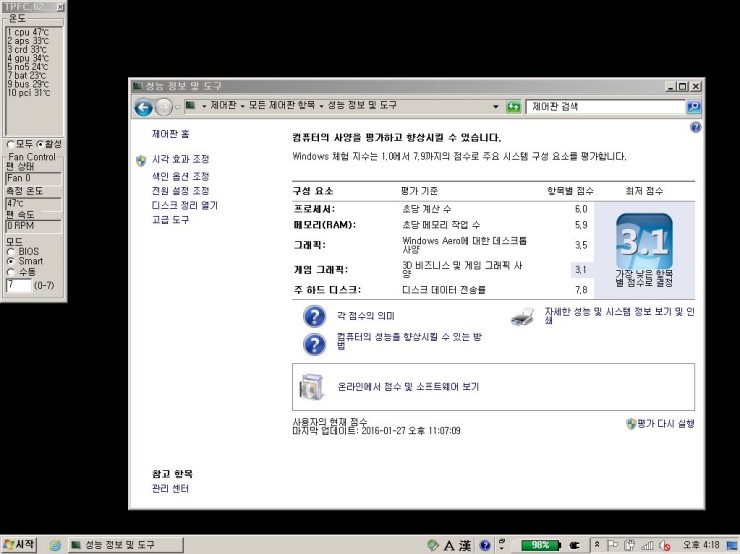Open 자세한 성능 및 시스템 정보 보기 link
The height and width of the screenshot is (554, 740).
click(x=619, y=316)
